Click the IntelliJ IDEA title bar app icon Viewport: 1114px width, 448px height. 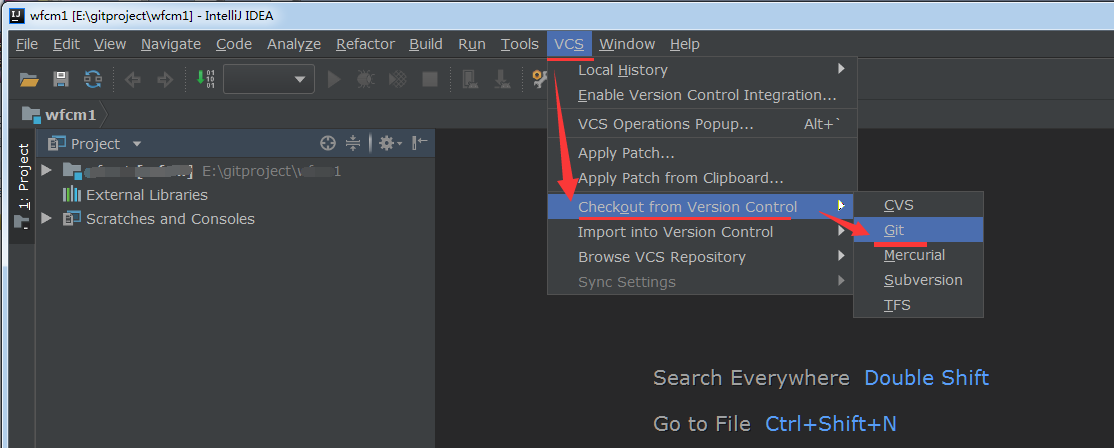tap(17, 14)
